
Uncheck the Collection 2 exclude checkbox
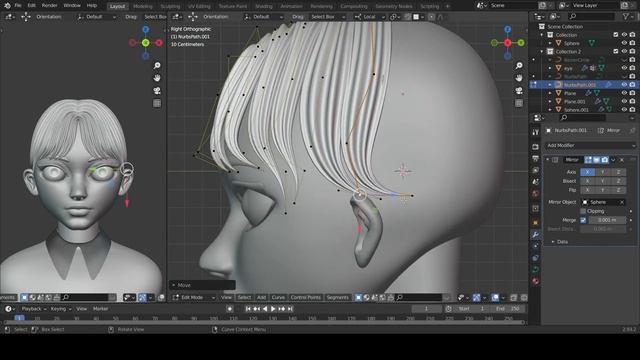616,51
